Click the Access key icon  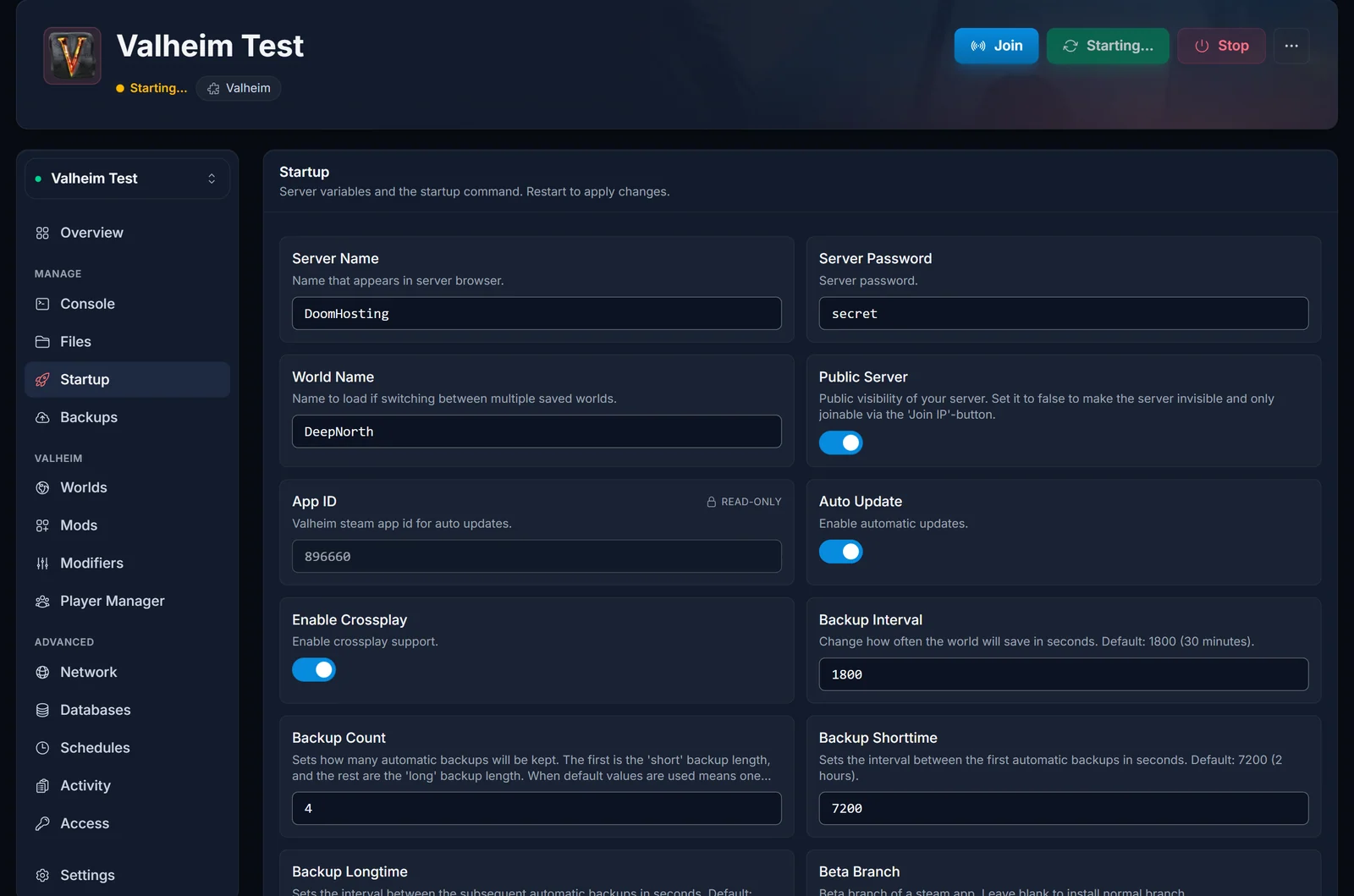[x=42, y=823]
